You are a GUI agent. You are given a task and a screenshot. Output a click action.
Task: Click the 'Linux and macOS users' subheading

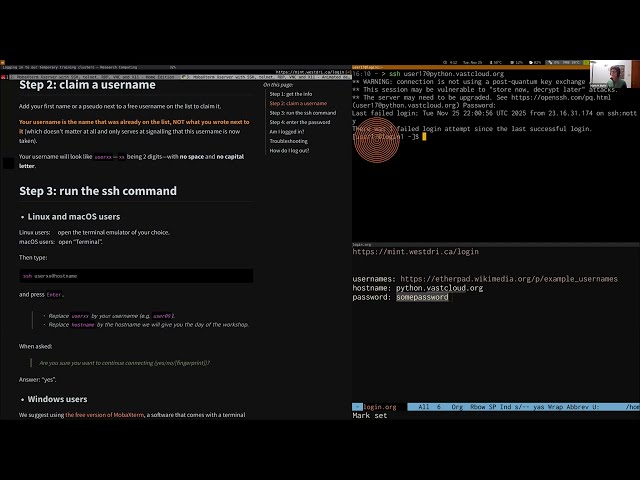74,217
